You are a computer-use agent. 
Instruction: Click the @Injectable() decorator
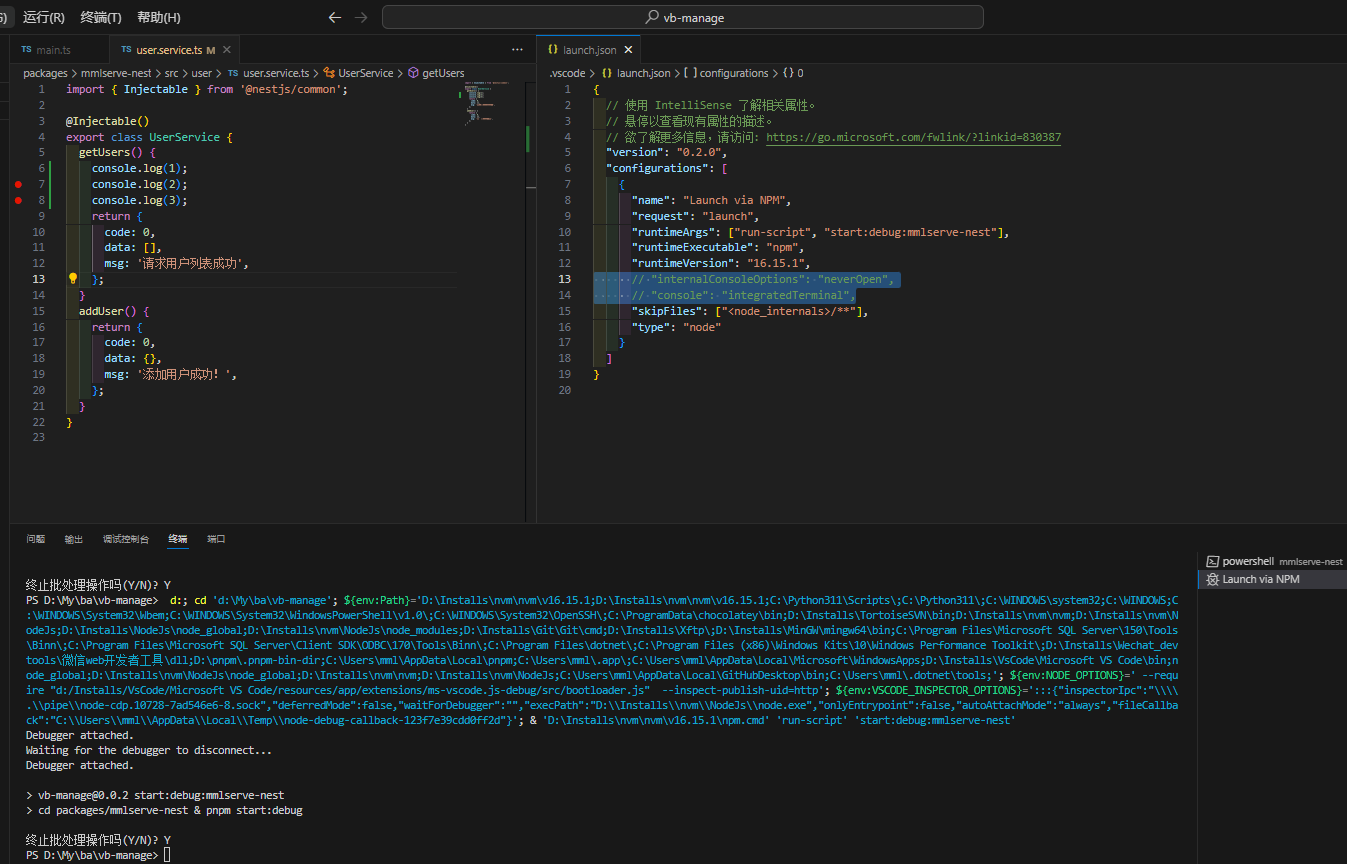point(107,121)
